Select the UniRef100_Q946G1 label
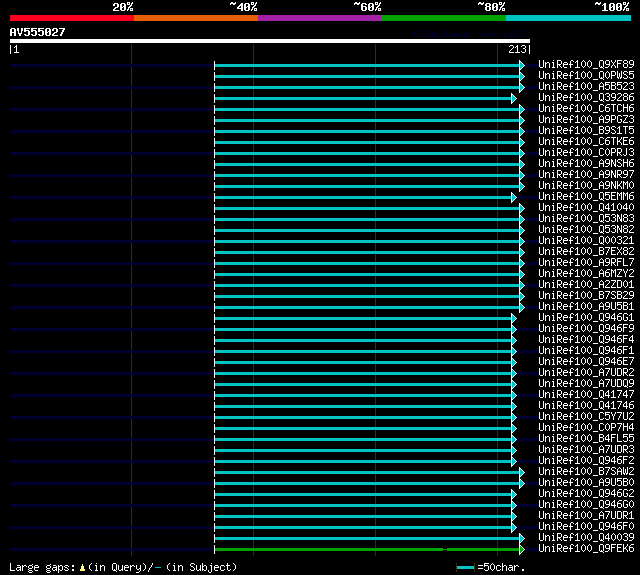 (586, 318)
